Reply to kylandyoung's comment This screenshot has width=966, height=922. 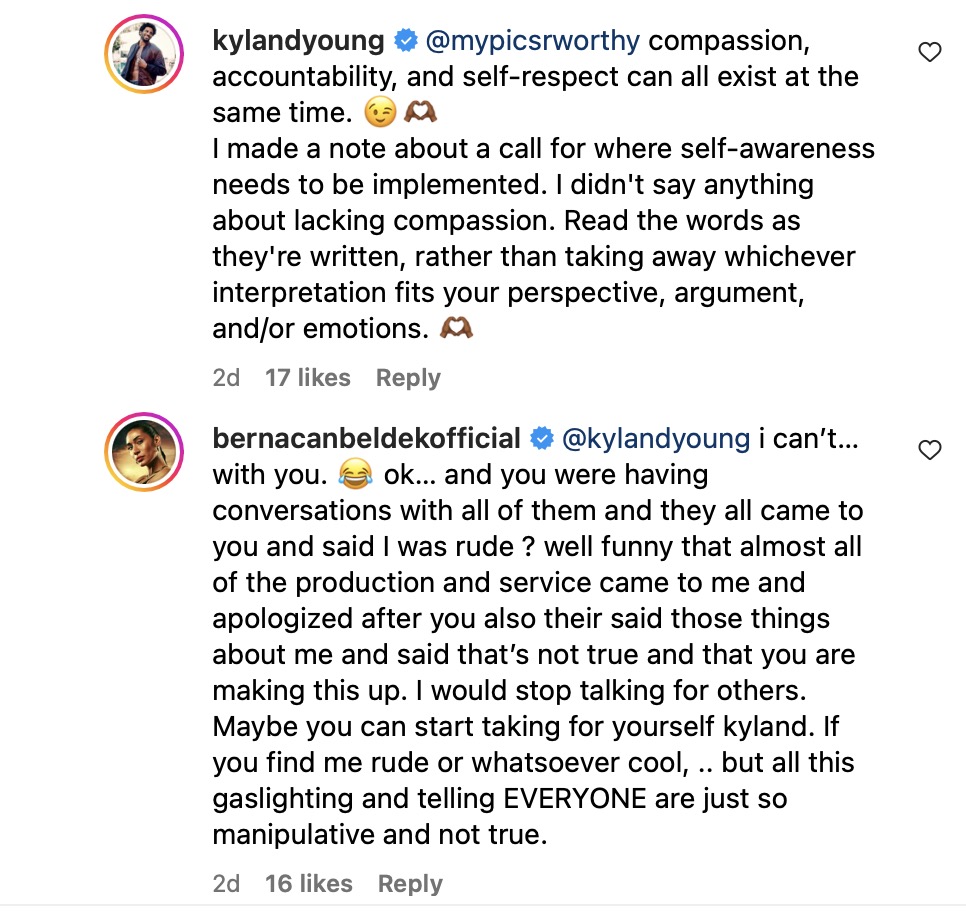(x=408, y=378)
